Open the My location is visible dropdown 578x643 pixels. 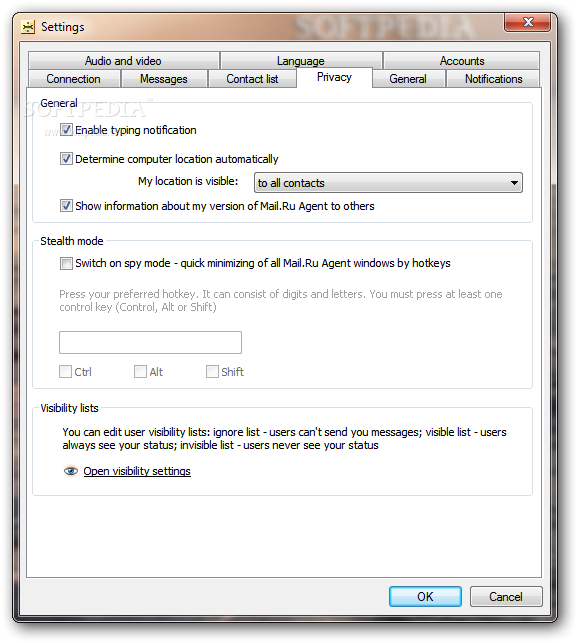(x=388, y=182)
